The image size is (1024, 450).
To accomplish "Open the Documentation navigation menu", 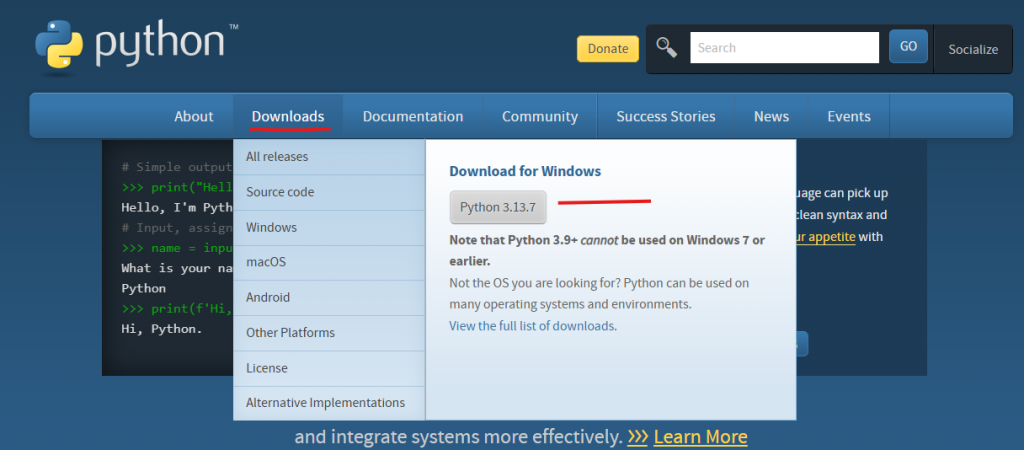I will (x=413, y=116).
